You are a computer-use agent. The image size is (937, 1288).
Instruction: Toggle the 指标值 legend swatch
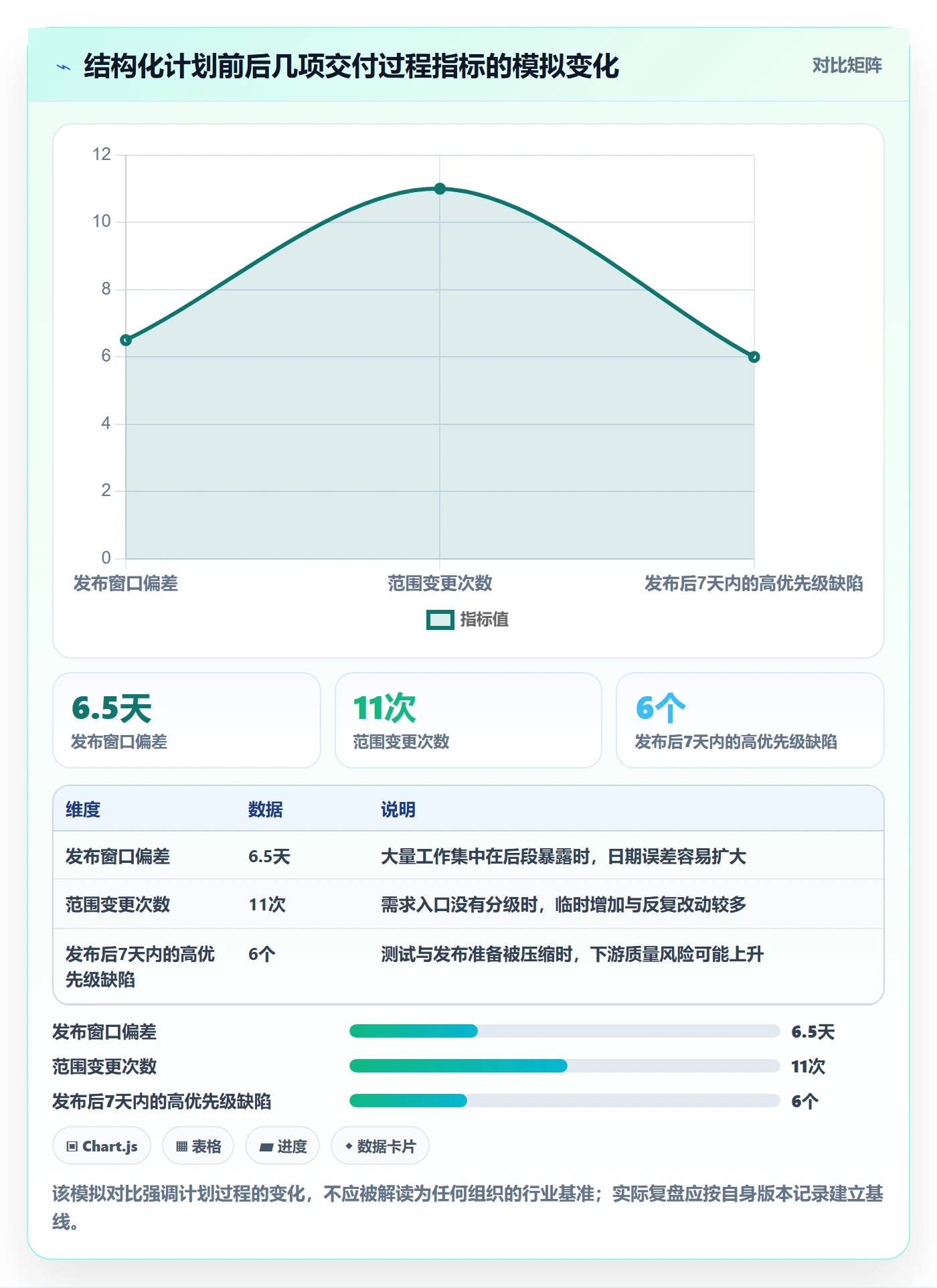click(x=440, y=620)
